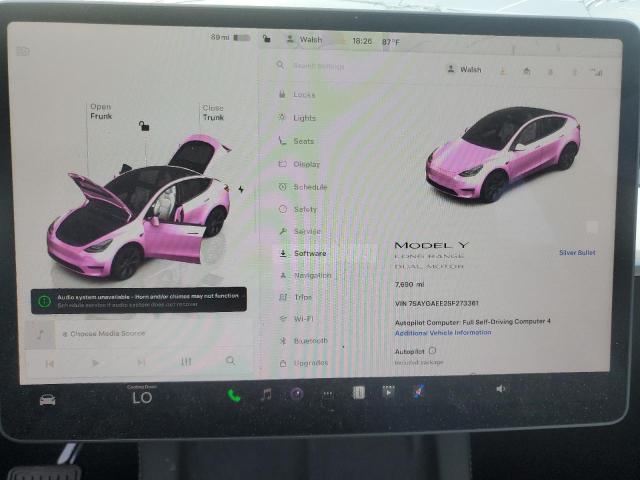Open the Navigation settings menu
Screen dimensions: 640x480
[x=305, y=276]
